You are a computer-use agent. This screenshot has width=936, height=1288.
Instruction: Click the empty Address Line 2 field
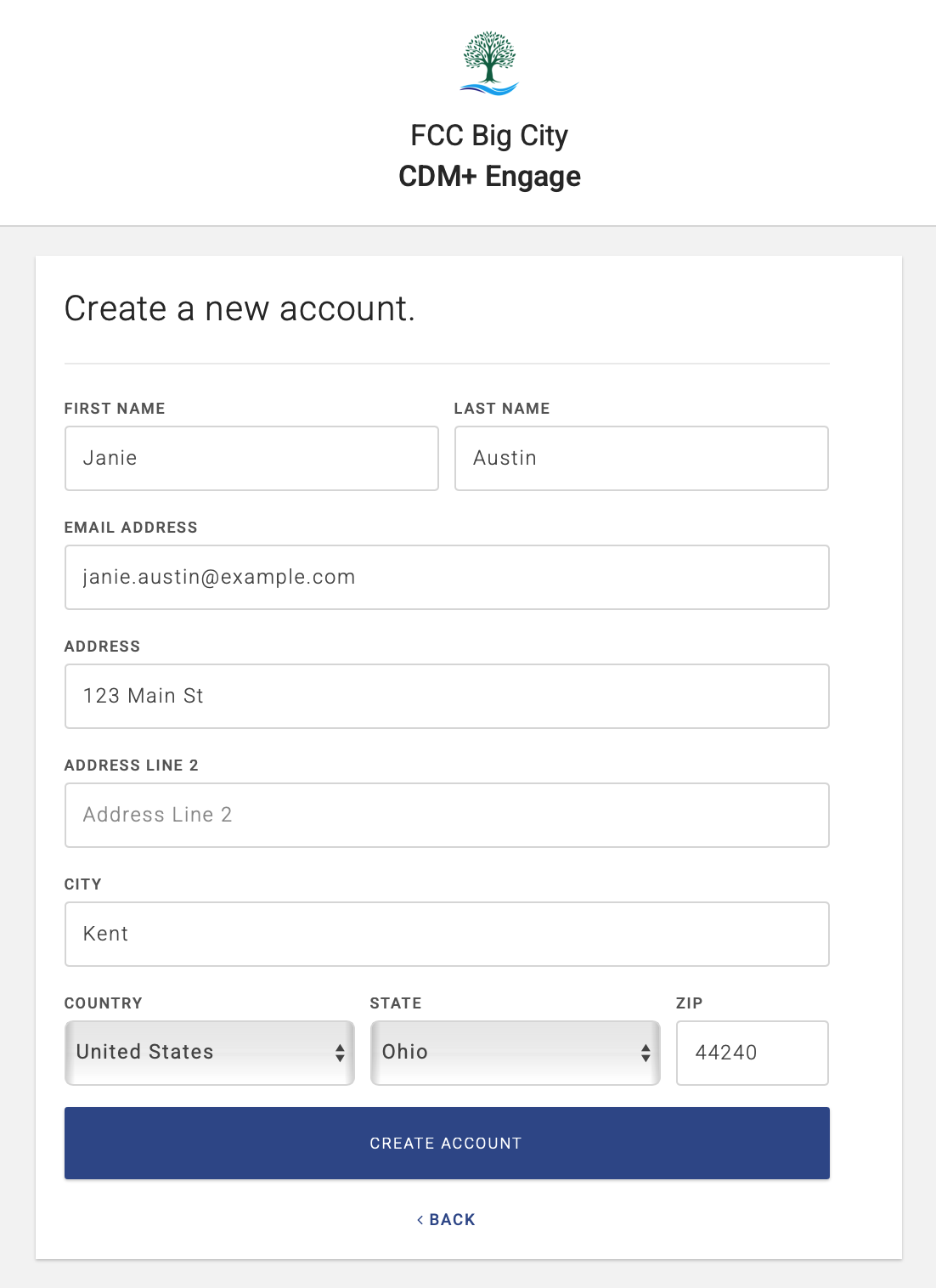[x=447, y=815]
